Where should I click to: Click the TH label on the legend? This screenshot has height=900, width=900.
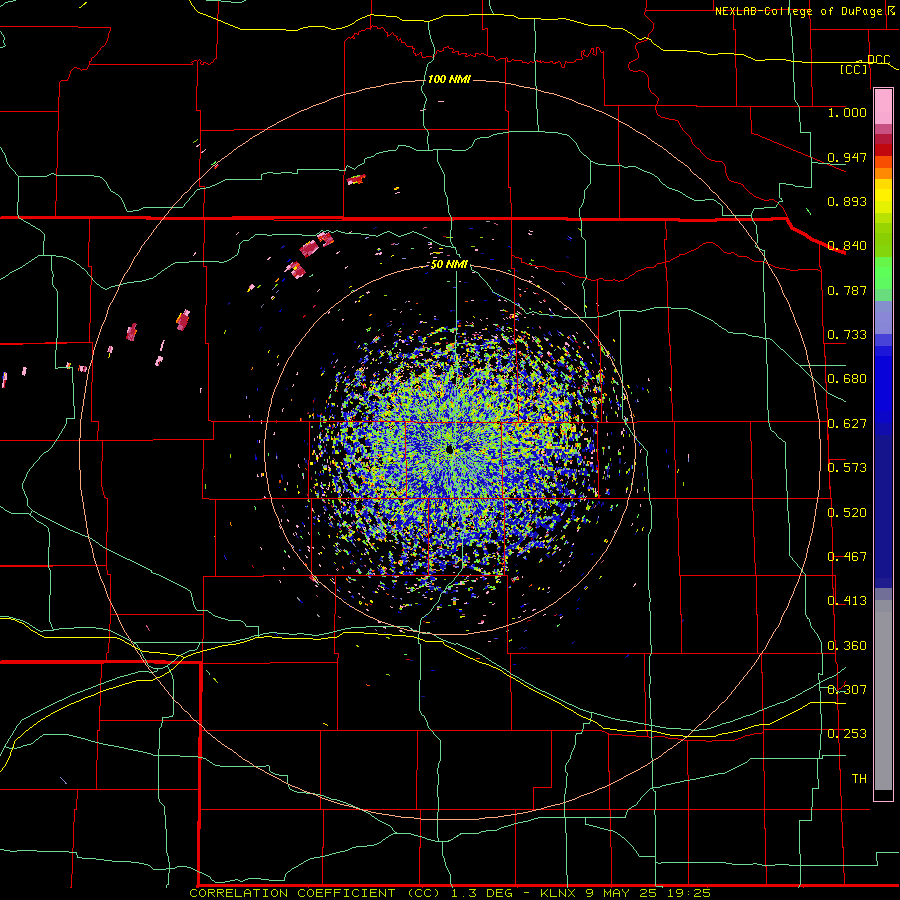pyautogui.click(x=859, y=779)
